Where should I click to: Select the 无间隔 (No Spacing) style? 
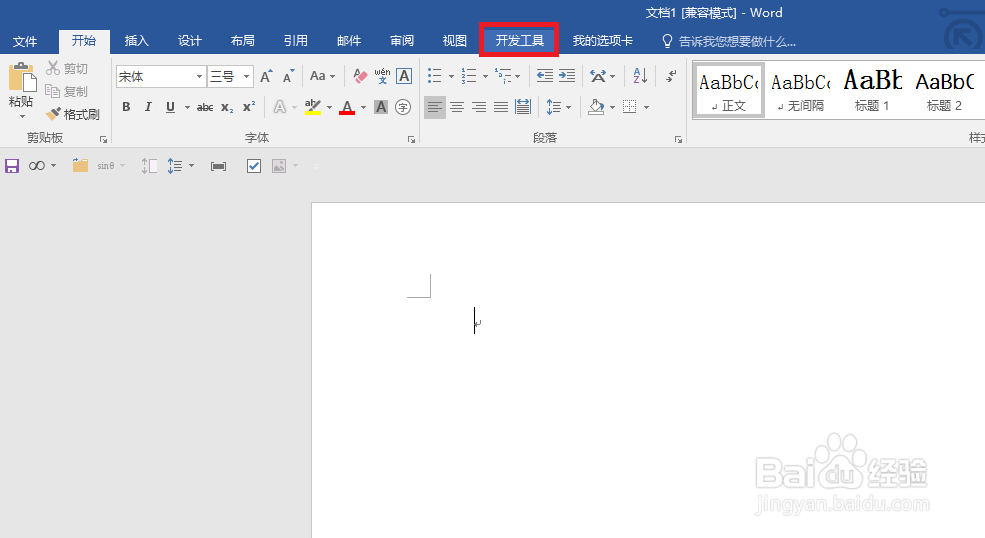[801, 91]
